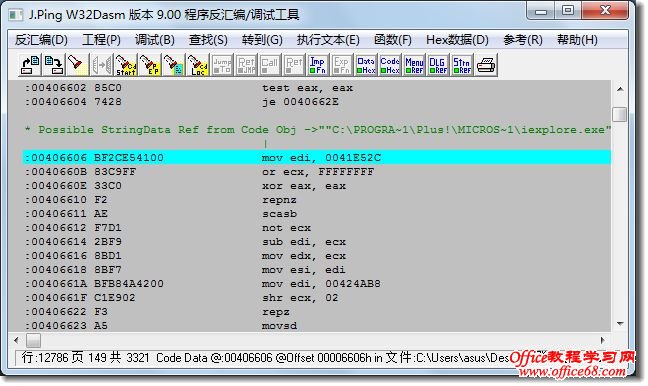This screenshot has width=648, height=386.
Task: Maximize the W32Dasm window
Action: click(568, 10)
